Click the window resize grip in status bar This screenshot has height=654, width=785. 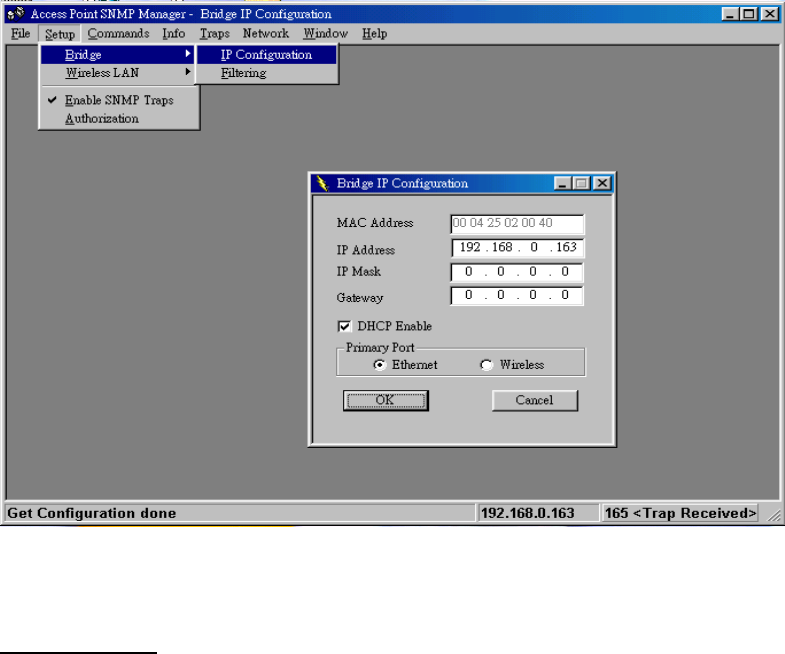773,515
